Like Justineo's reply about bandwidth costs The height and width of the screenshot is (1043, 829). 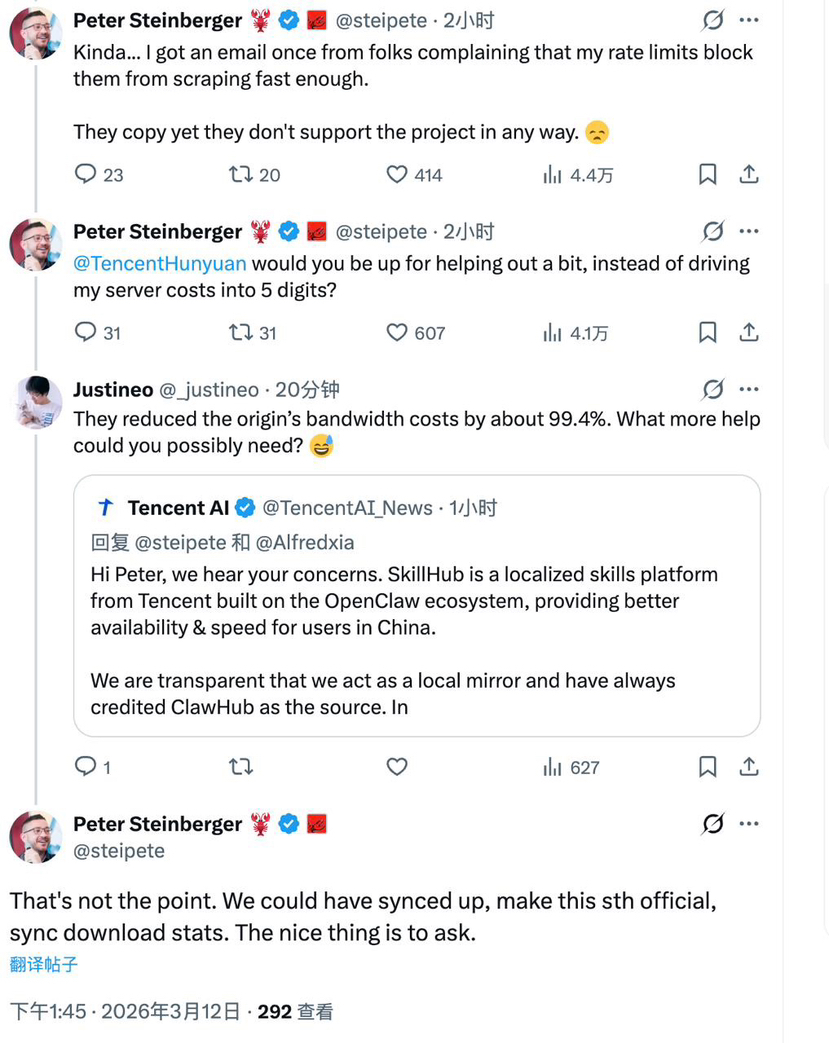397,767
